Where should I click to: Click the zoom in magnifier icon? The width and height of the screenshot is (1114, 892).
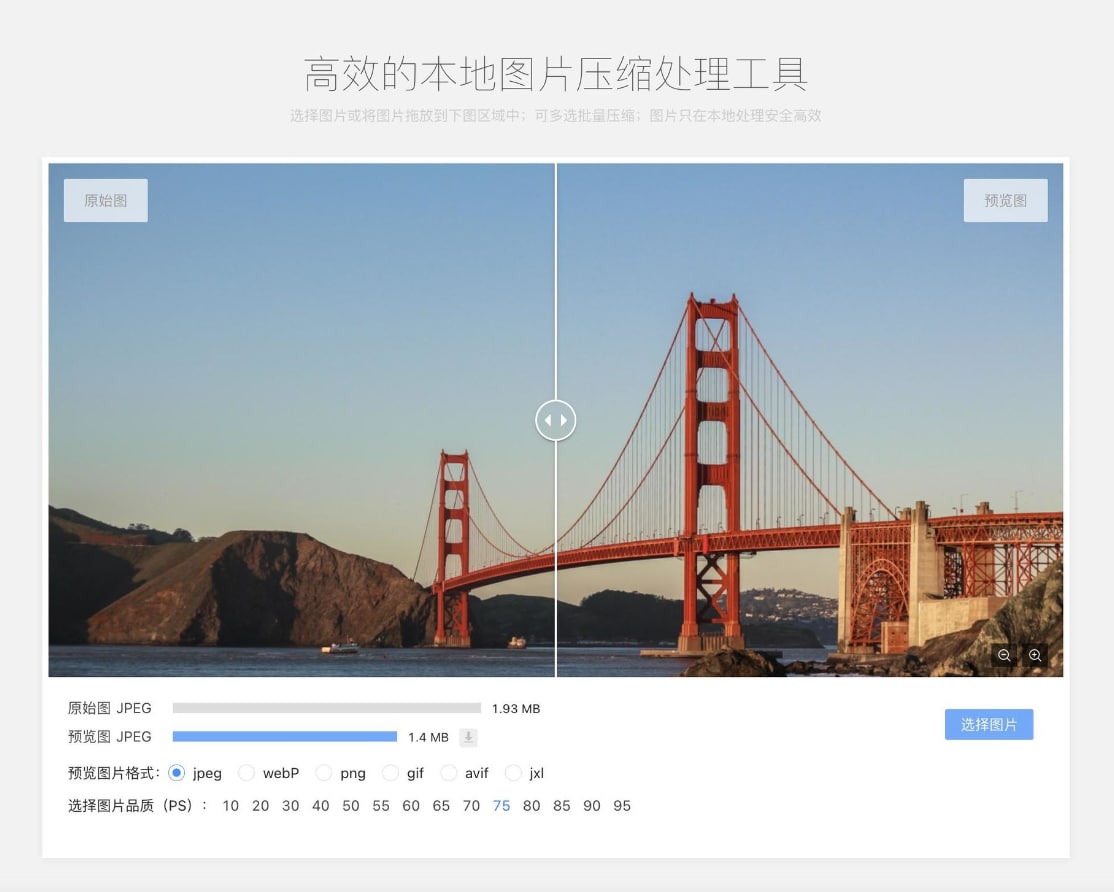[1035, 656]
